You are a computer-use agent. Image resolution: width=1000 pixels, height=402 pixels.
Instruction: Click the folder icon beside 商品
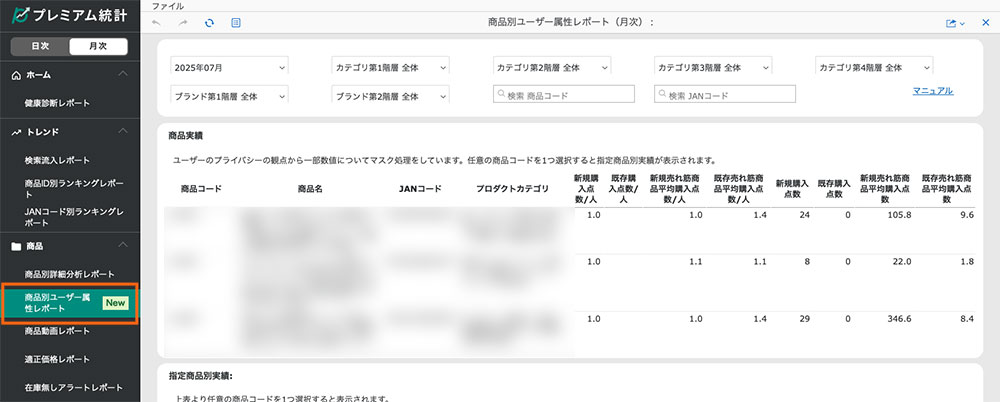click(17, 246)
